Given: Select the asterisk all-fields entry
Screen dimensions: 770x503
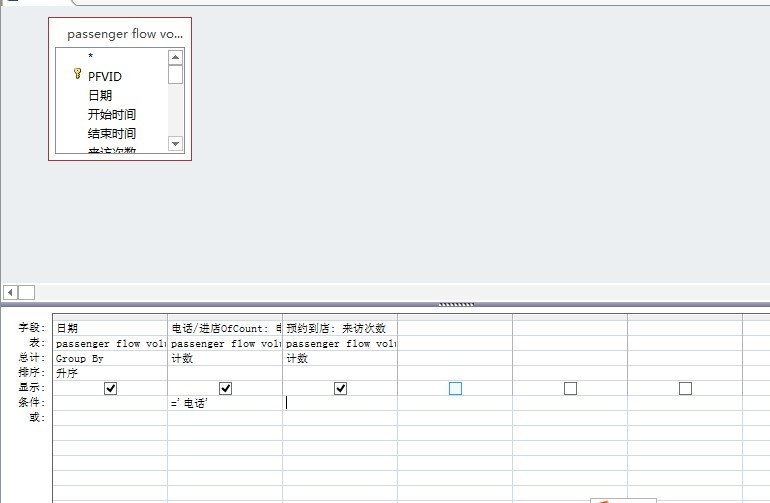Looking at the screenshot, I should pos(90,57).
